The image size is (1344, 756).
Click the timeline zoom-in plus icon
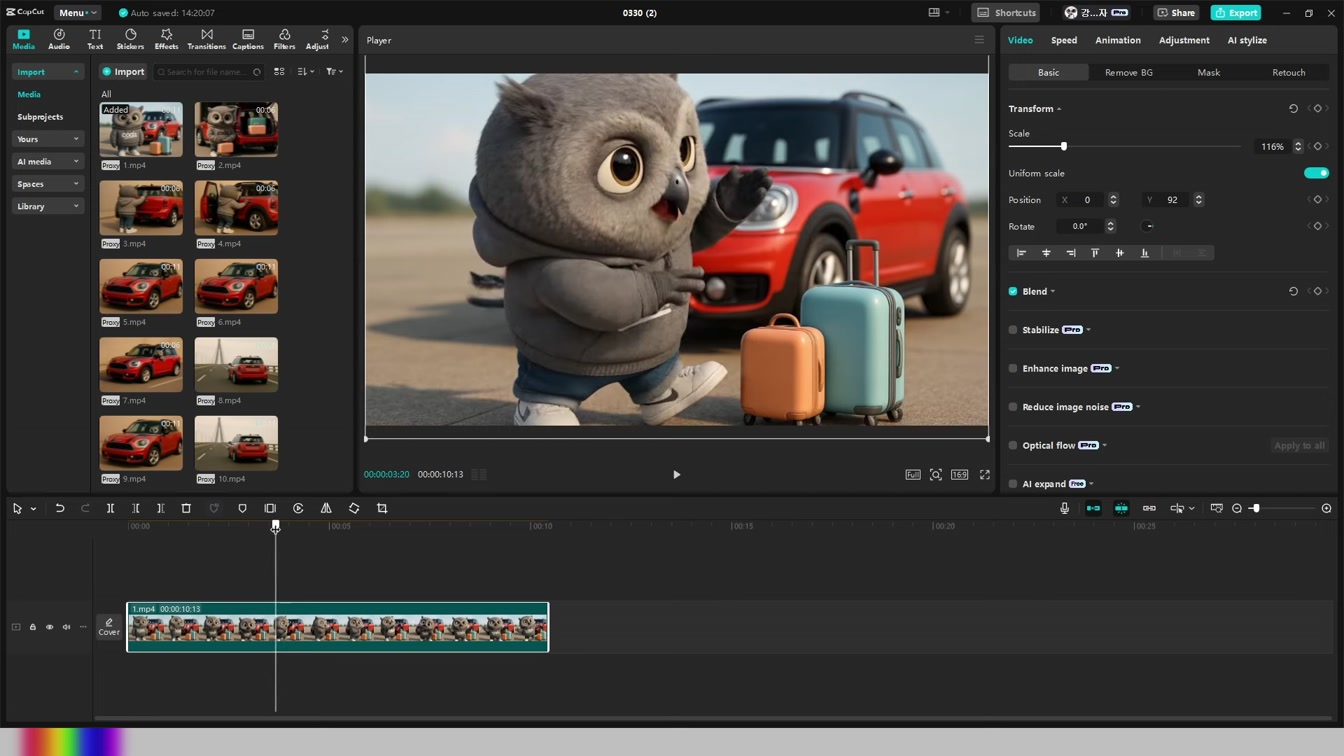point(1326,508)
